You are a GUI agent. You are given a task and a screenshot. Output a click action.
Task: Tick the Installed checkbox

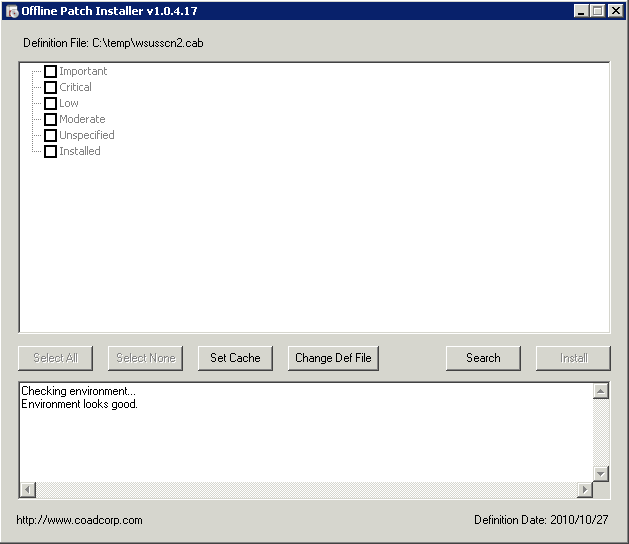(x=50, y=152)
